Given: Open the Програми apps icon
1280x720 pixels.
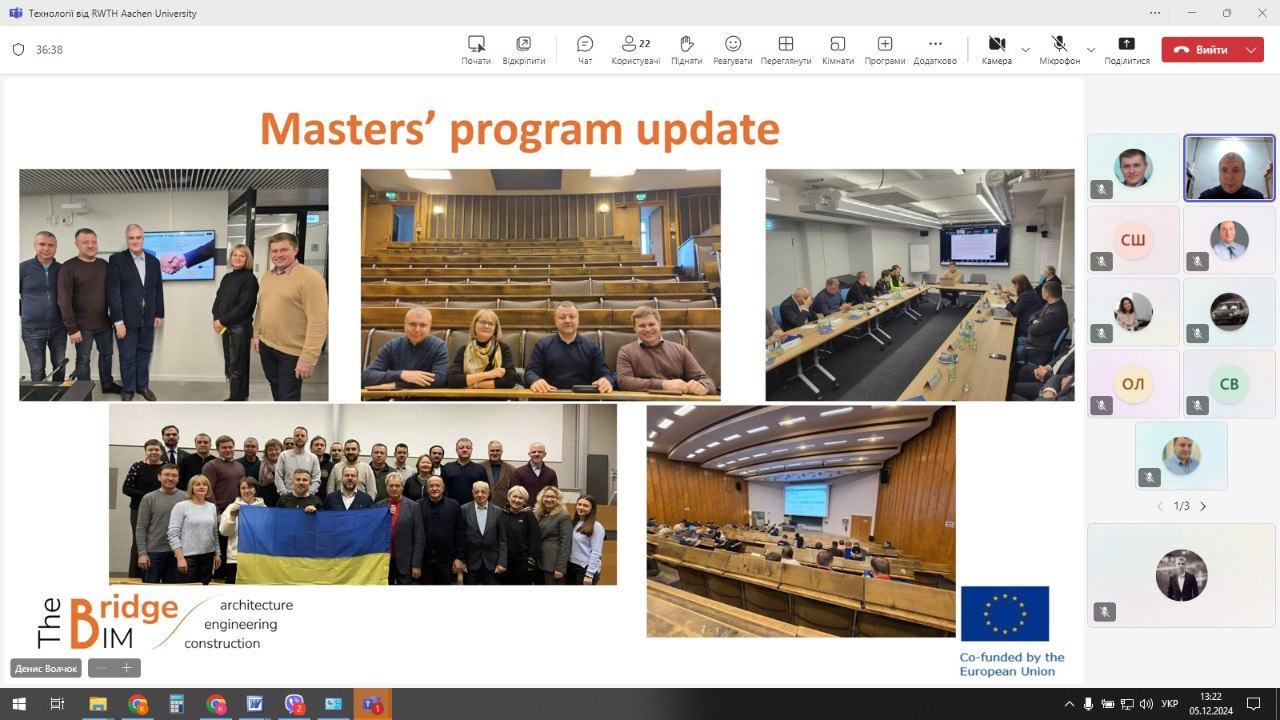Looking at the screenshot, I should 885,50.
